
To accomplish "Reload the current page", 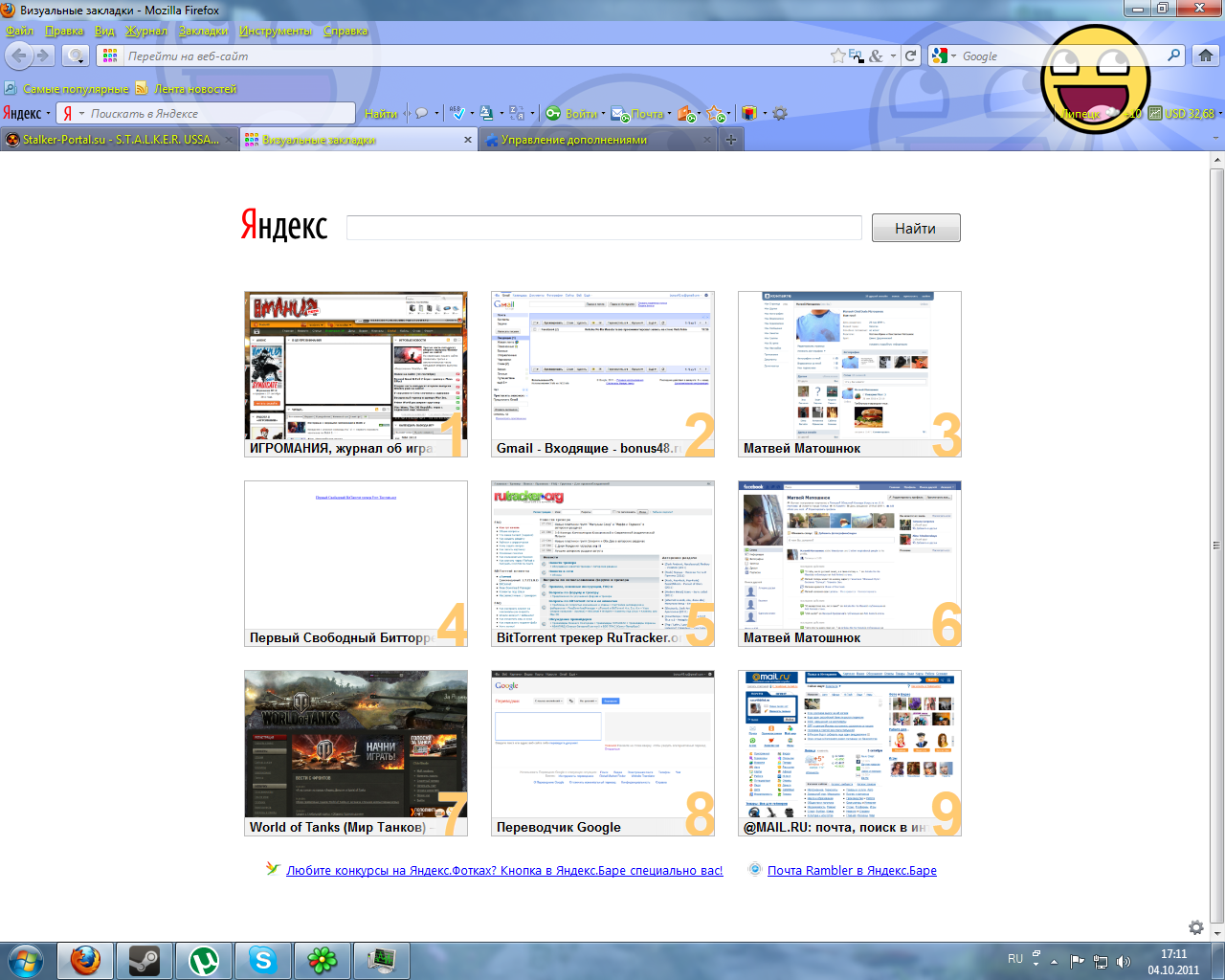I will pyautogui.click(x=911, y=56).
